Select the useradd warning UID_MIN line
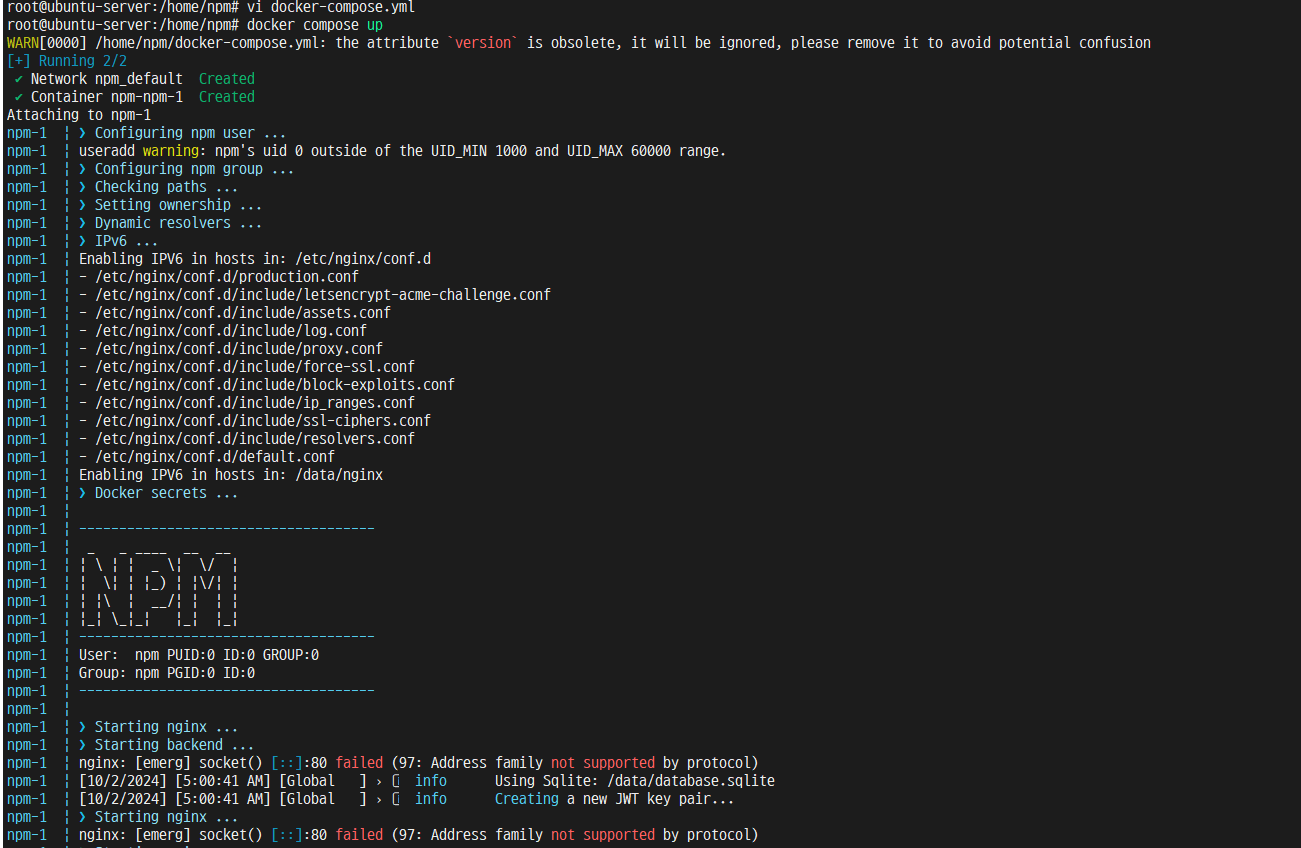 tap(403, 151)
